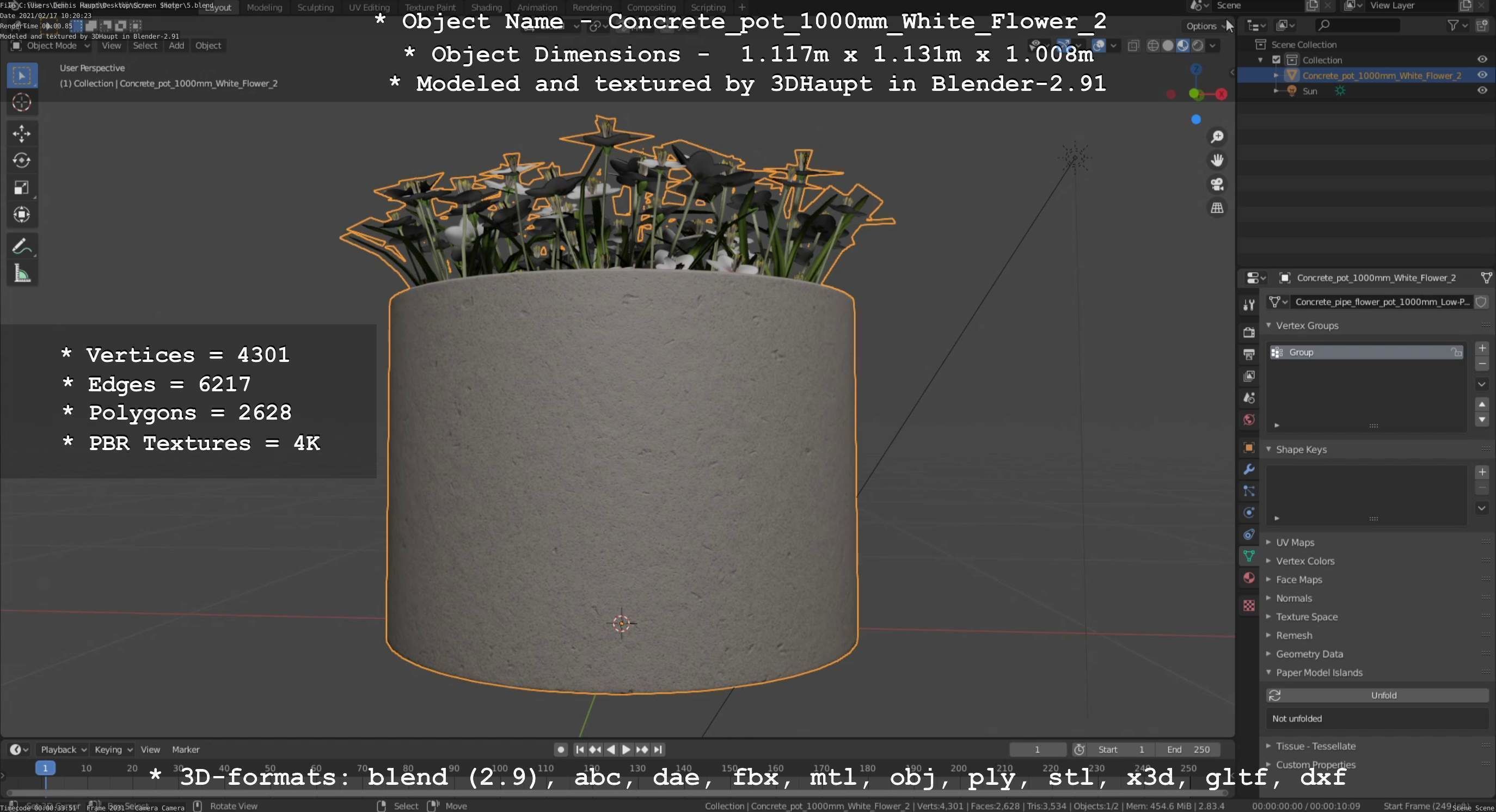This screenshot has height=812, width=1496.
Task: Toggle preview range clock in timeline
Action: tap(1079, 749)
